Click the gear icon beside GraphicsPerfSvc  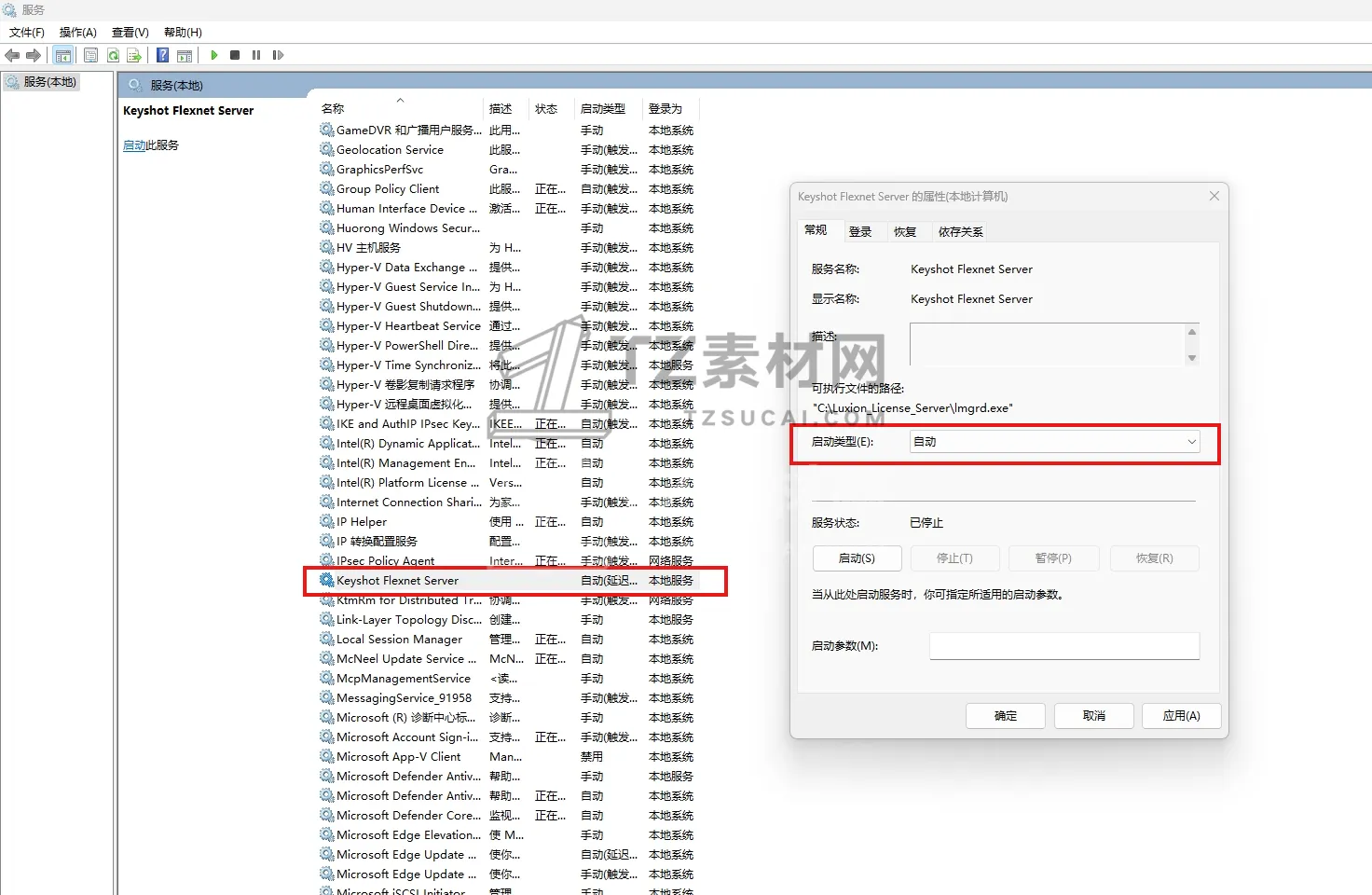327,169
